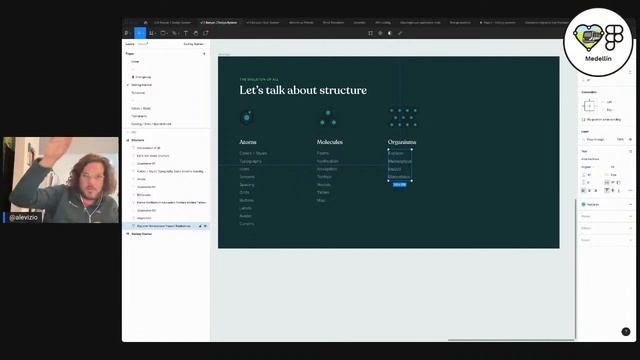Choose auto height text resizing

tap(613, 182)
